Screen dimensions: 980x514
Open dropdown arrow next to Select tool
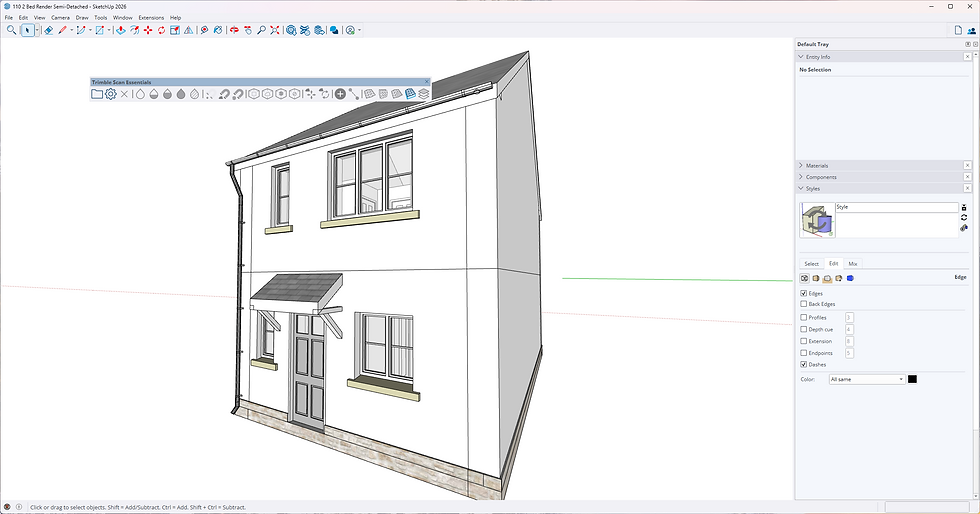(x=37, y=30)
